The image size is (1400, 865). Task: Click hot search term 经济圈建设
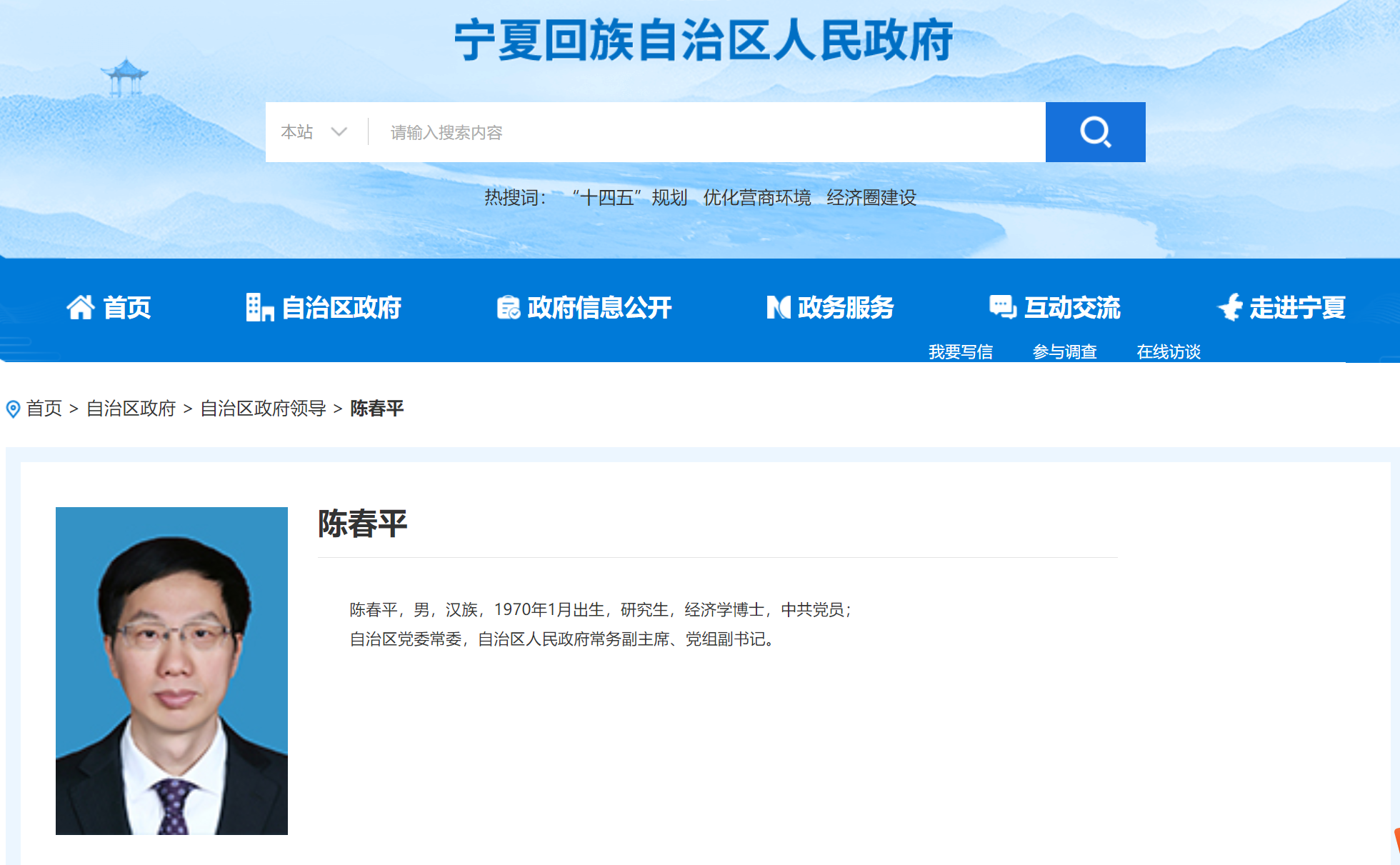871,198
